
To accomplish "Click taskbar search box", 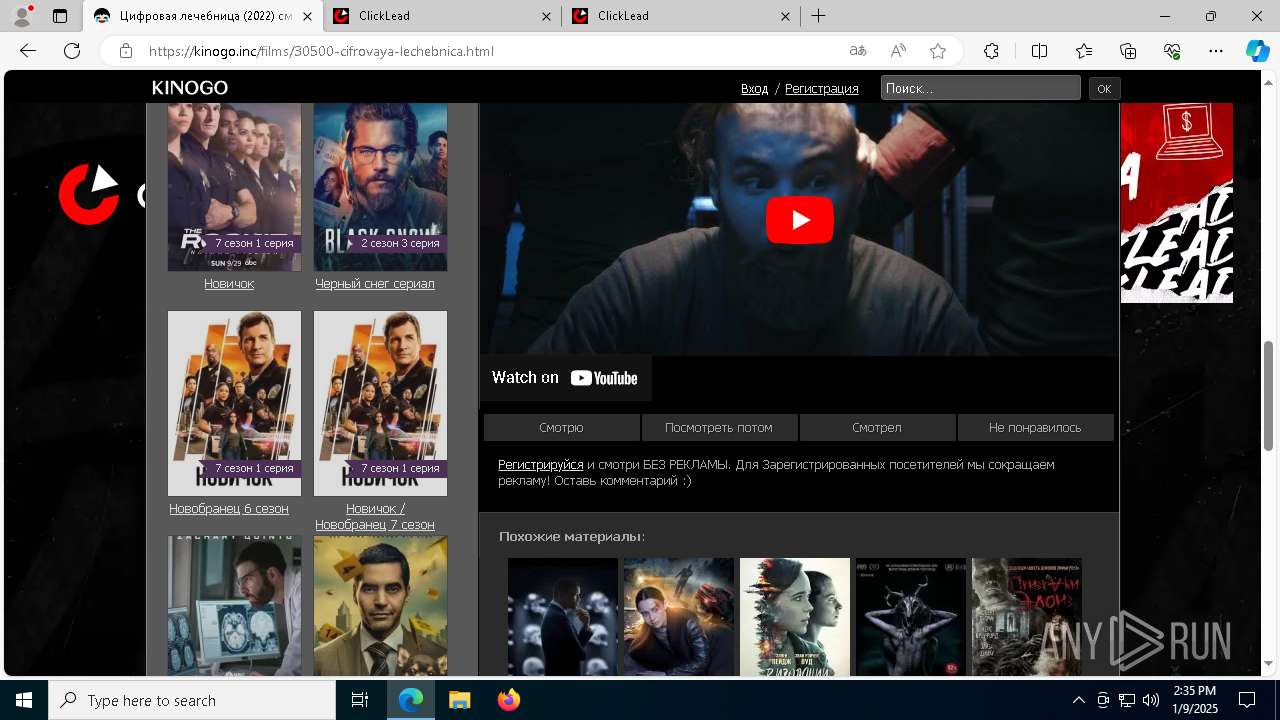I will tap(192, 700).
